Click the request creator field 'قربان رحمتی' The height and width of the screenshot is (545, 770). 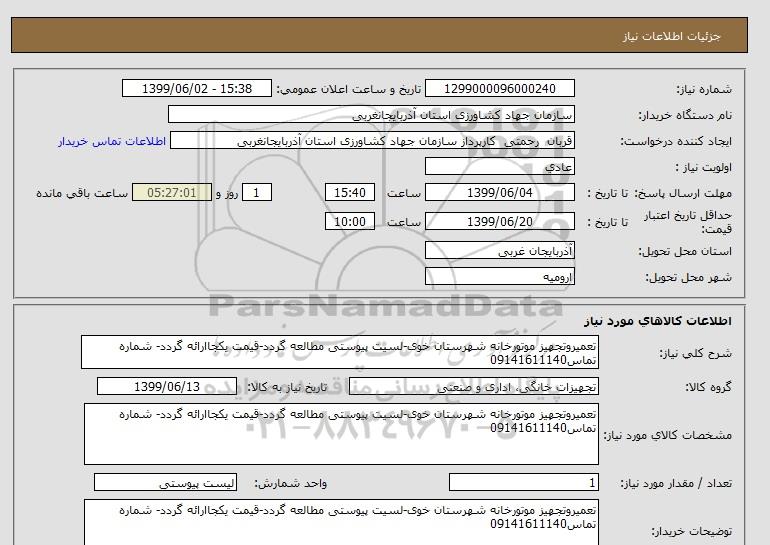[x=385, y=141]
